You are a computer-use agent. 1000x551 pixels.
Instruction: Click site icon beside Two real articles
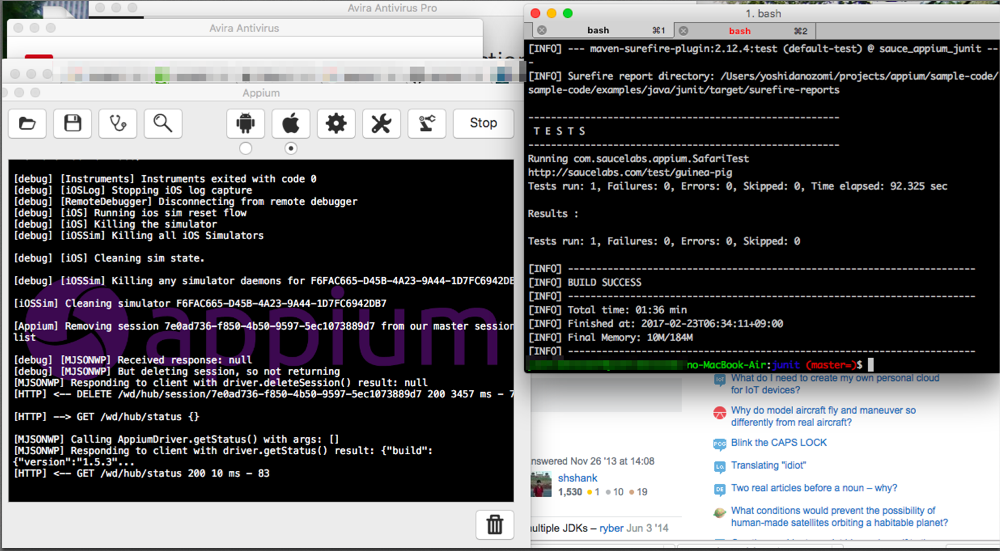point(719,489)
